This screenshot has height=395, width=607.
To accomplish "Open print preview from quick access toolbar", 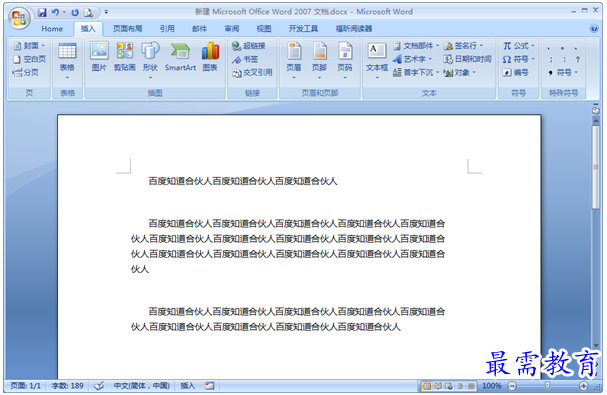I will tap(88, 12).
